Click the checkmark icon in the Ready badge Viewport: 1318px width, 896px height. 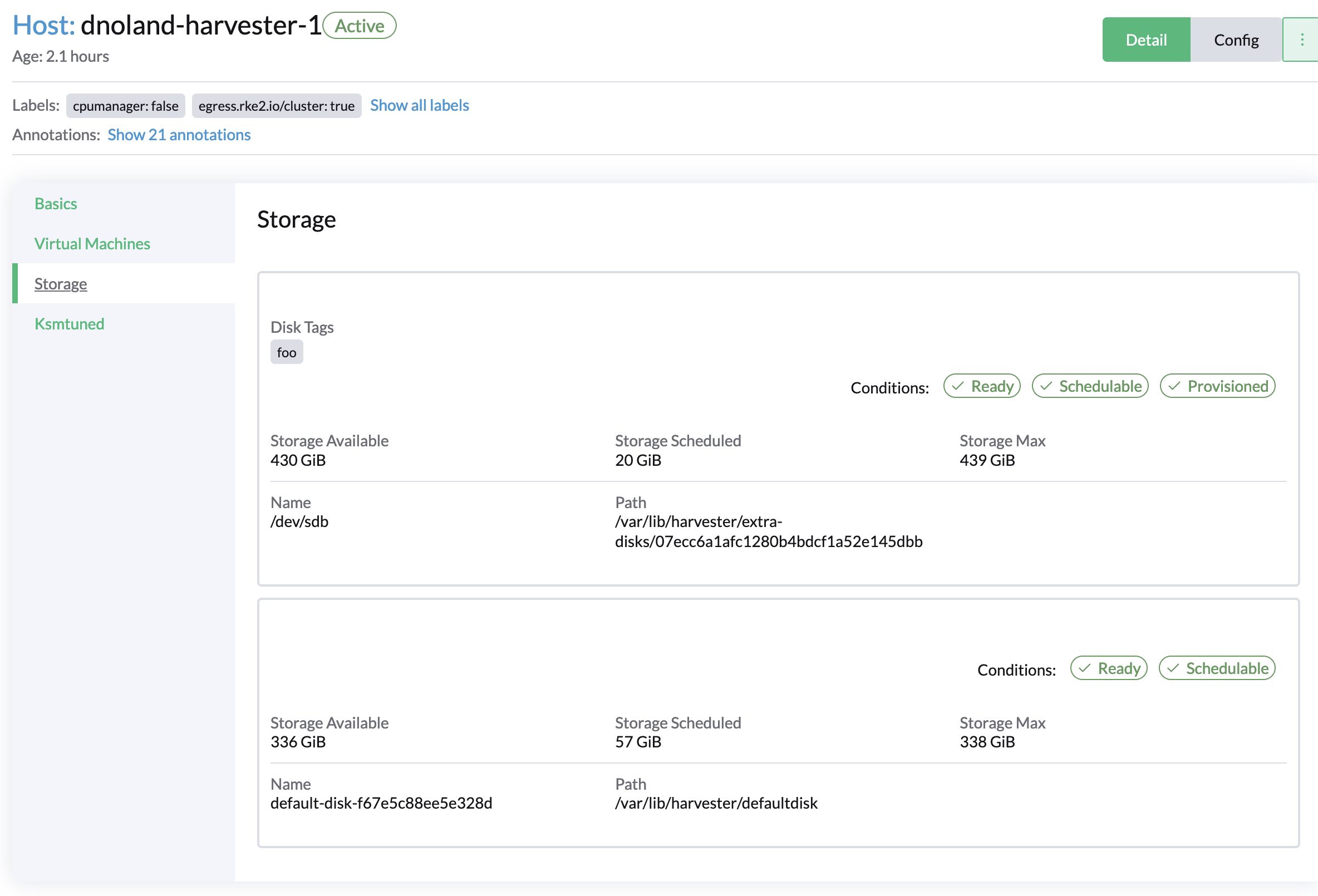pos(957,386)
